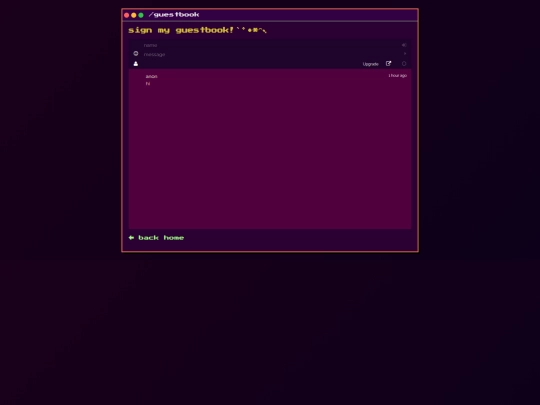
Task: Click the circular settings icon beside pop-out
Action: (x=404, y=64)
